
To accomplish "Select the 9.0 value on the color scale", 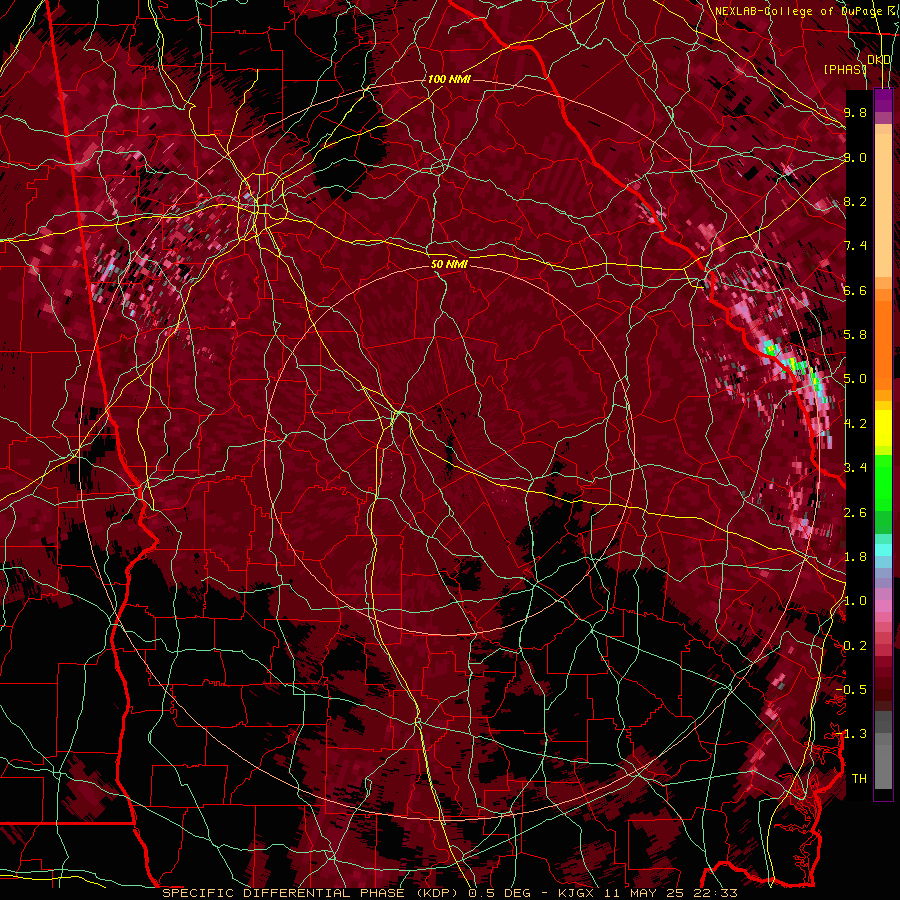I will click(855, 157).
